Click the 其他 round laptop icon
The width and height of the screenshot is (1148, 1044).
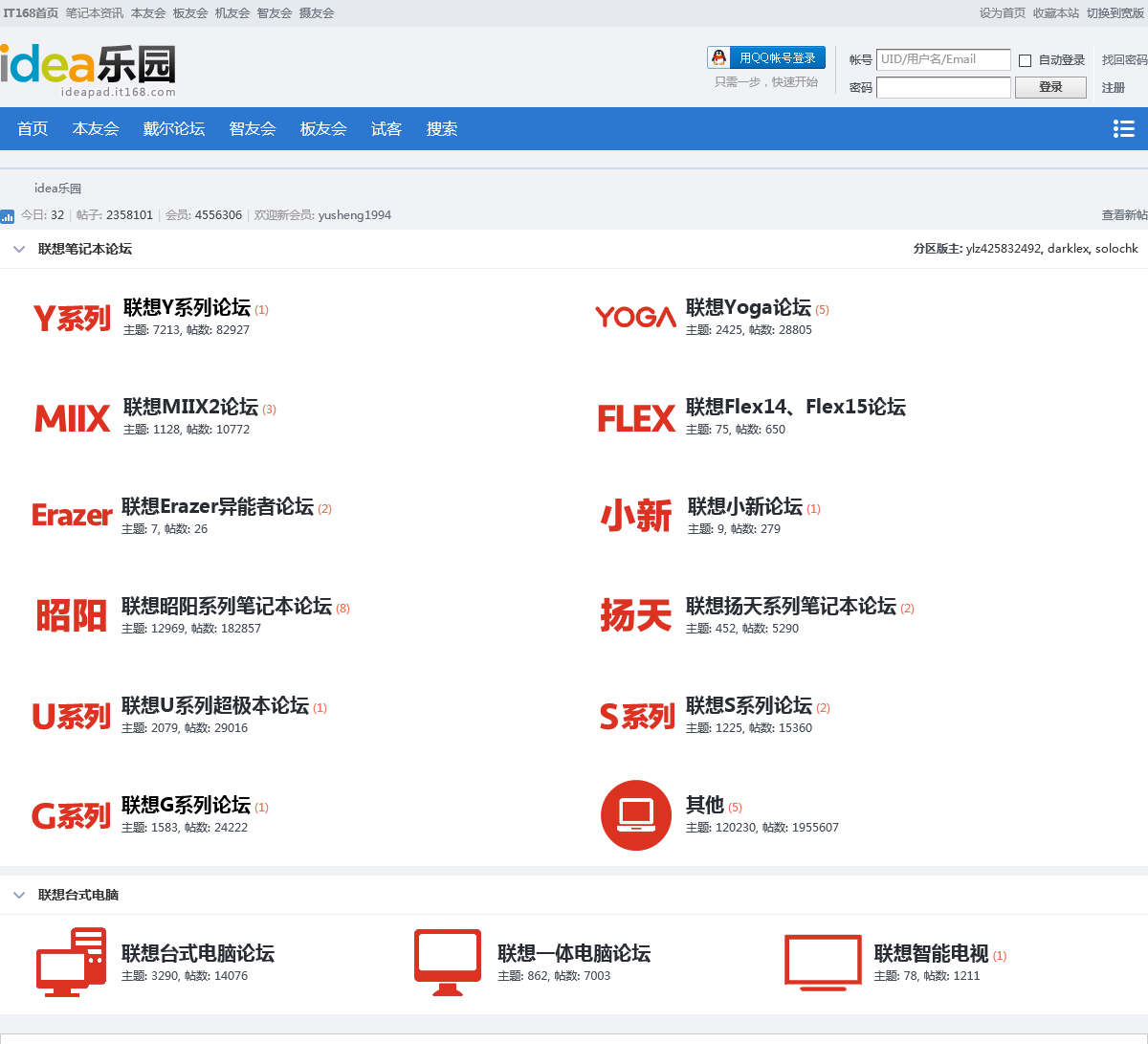[x=636, y=815]
